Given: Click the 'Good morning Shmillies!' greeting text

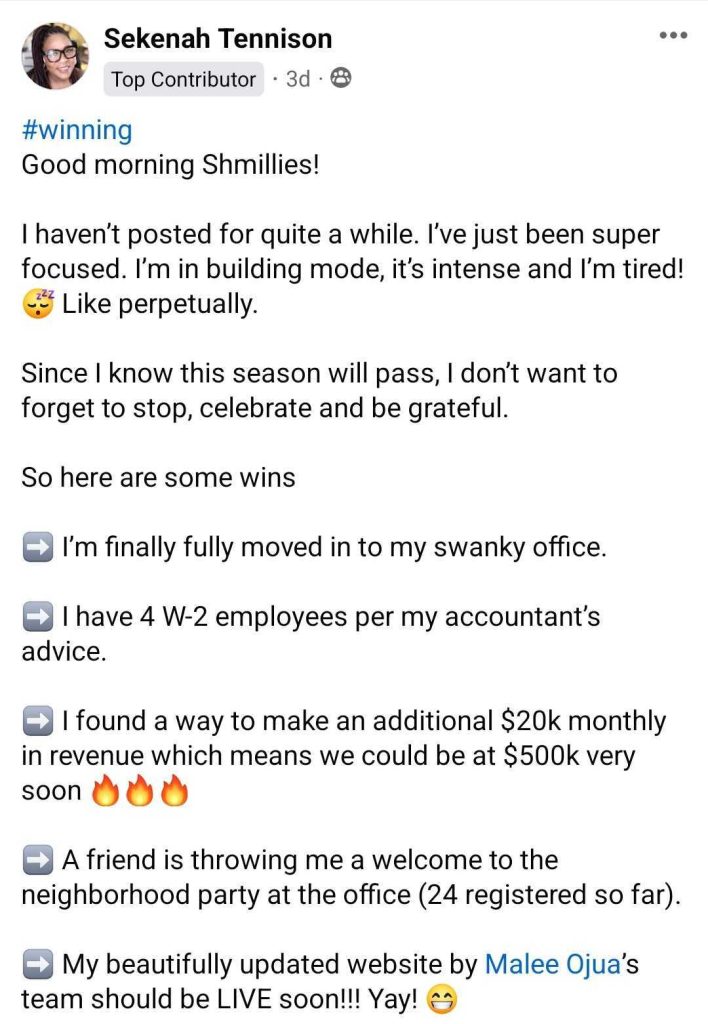Looking at the screenshot, I should pos(170,164).
